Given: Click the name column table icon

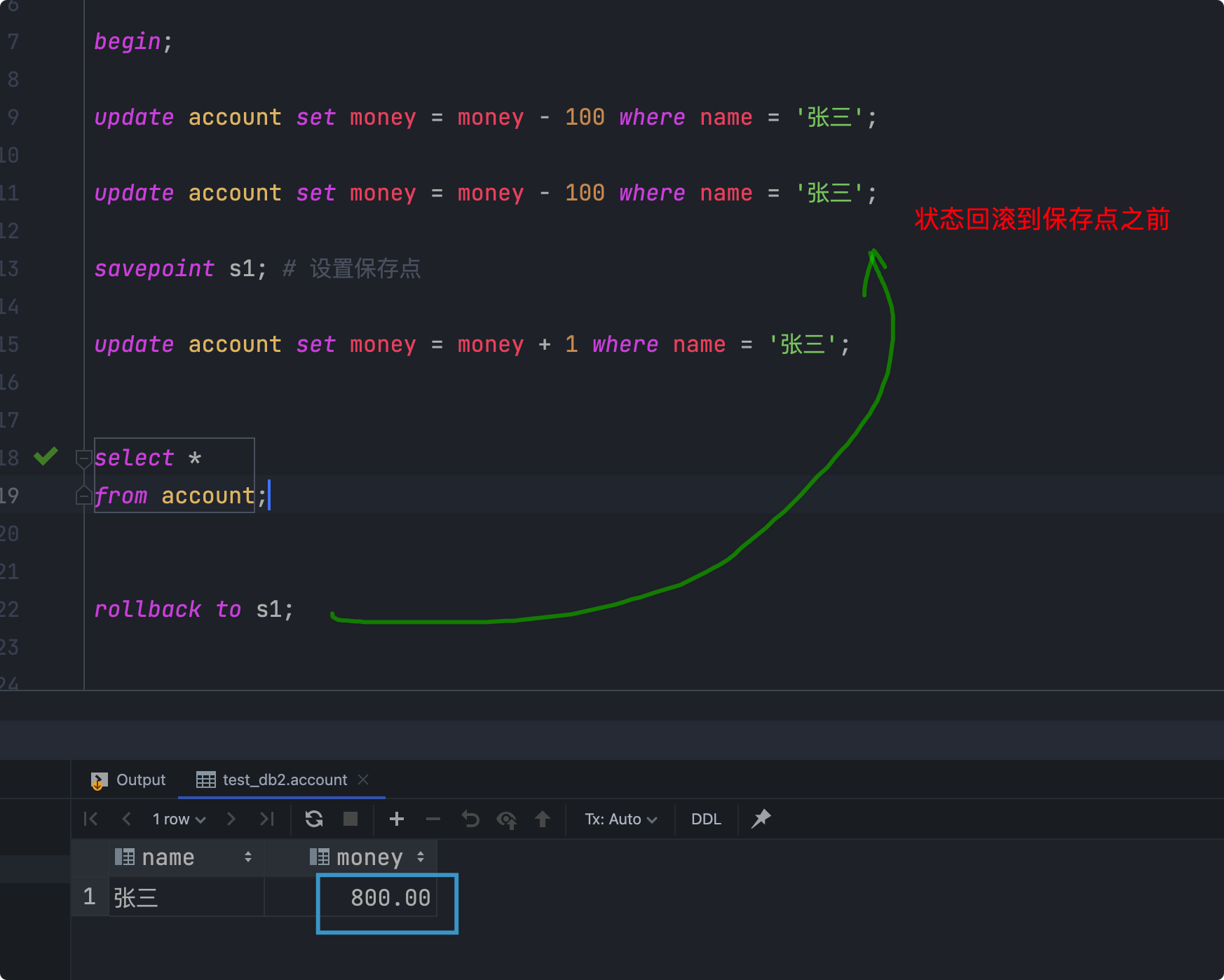Looking at the screenshot, I should (124, 857).
